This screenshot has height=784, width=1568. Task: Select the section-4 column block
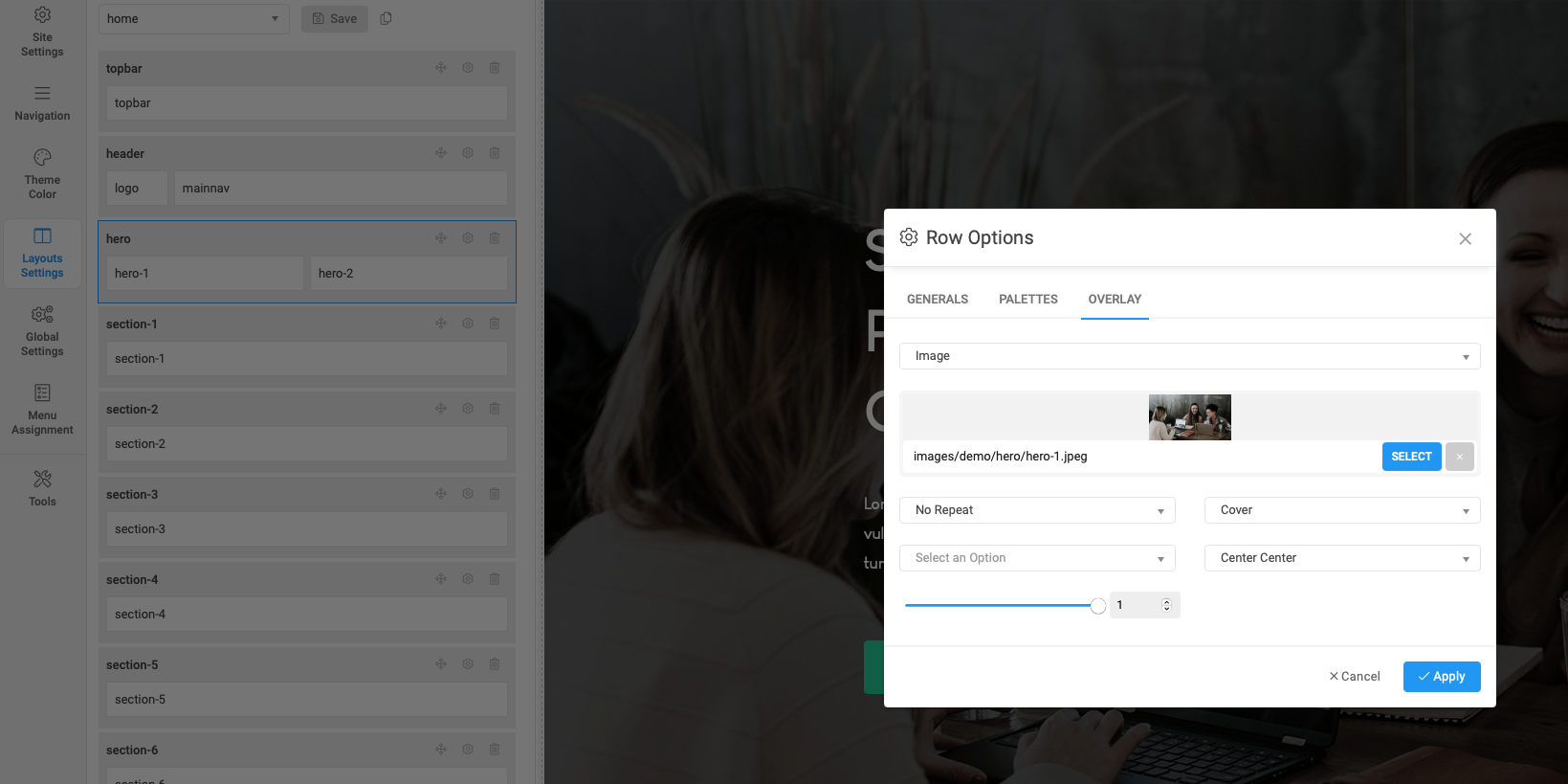(307, 615)
